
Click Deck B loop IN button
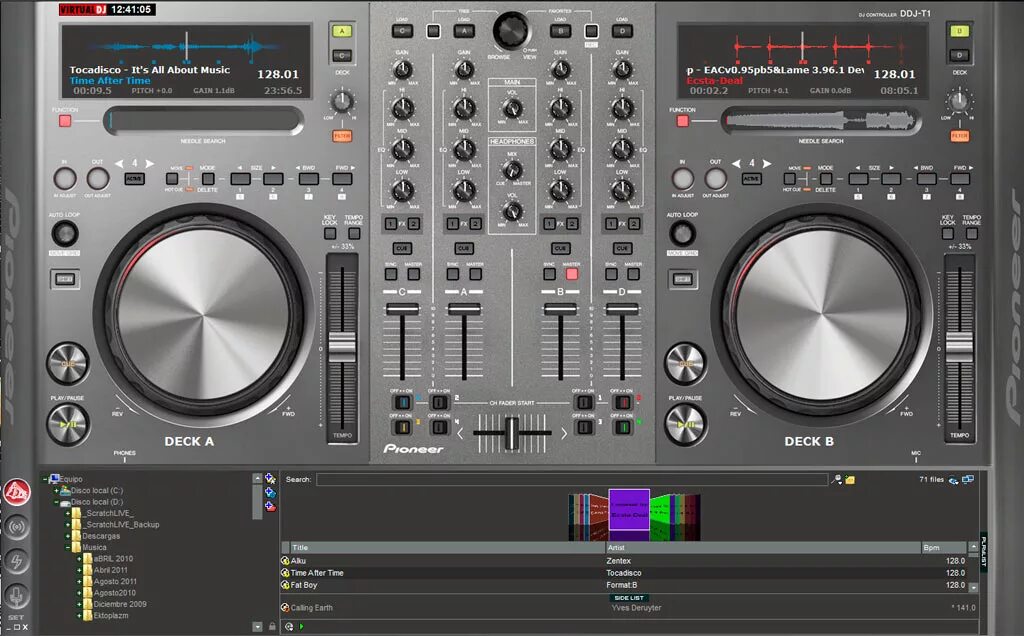click(682, 178)
